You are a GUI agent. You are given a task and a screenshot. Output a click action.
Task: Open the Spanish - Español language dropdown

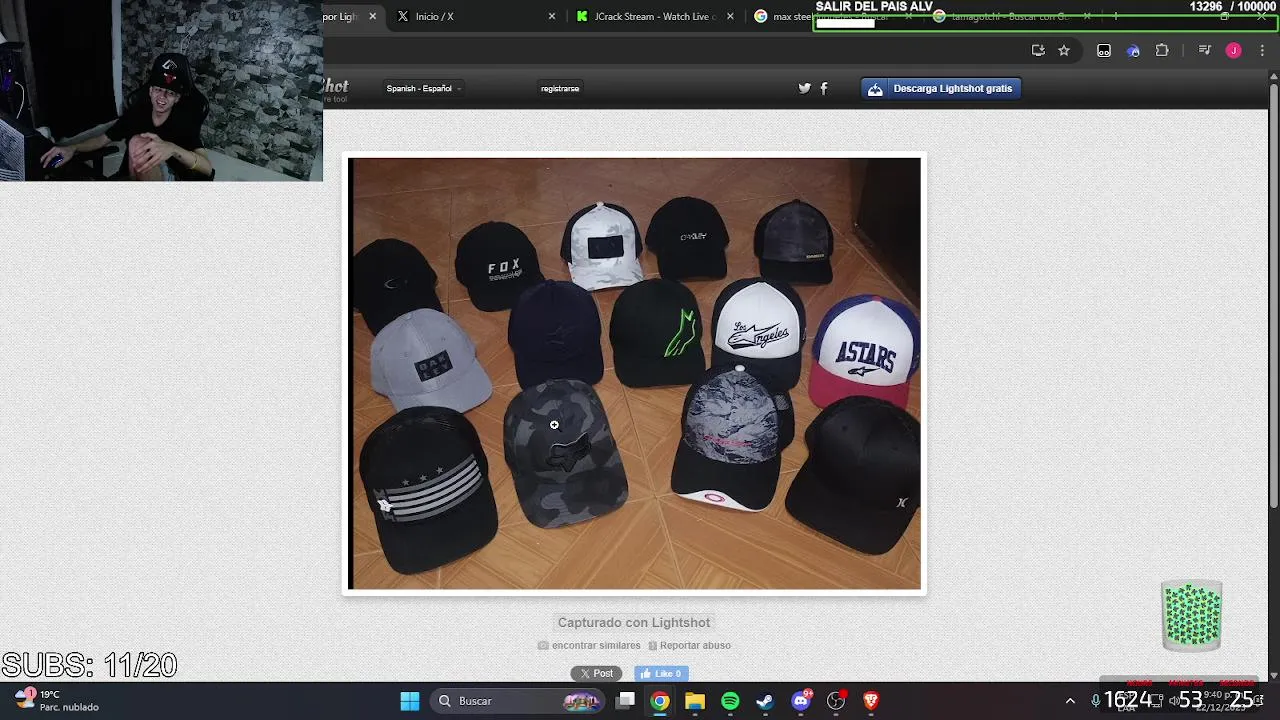[423, 88]
